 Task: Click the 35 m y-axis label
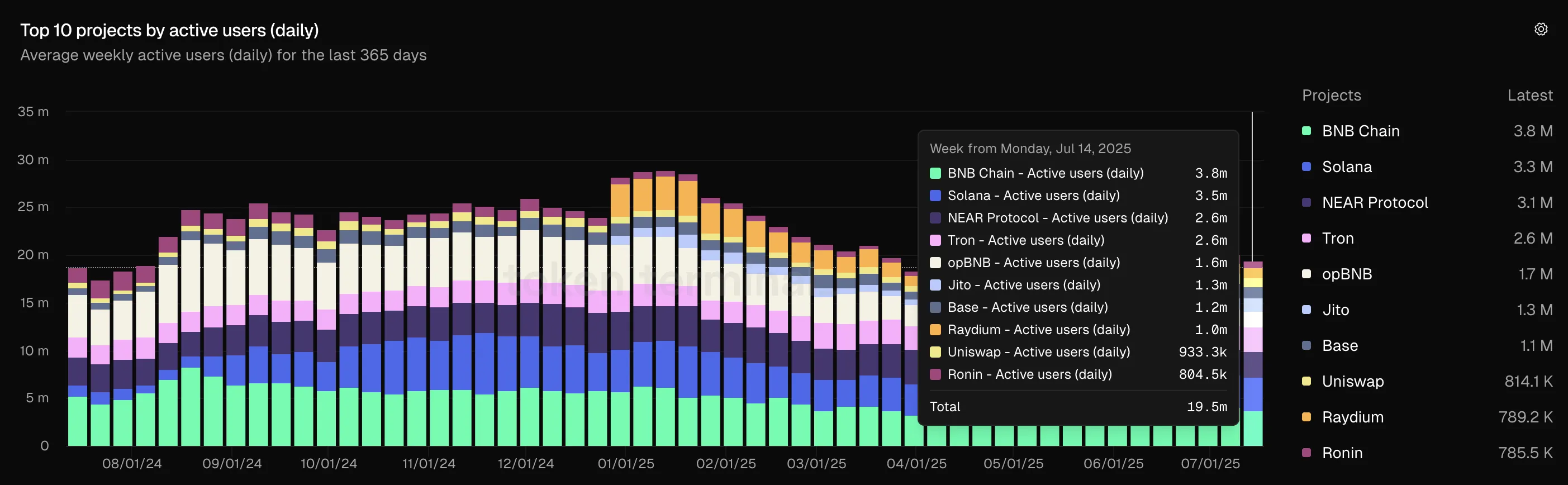click(x=33, y=112)
